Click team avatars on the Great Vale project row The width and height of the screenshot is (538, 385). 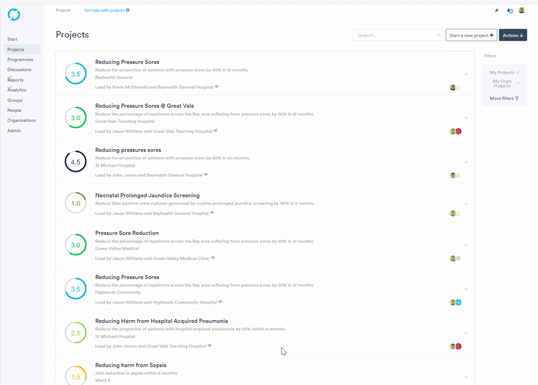(x=456, y=131)
